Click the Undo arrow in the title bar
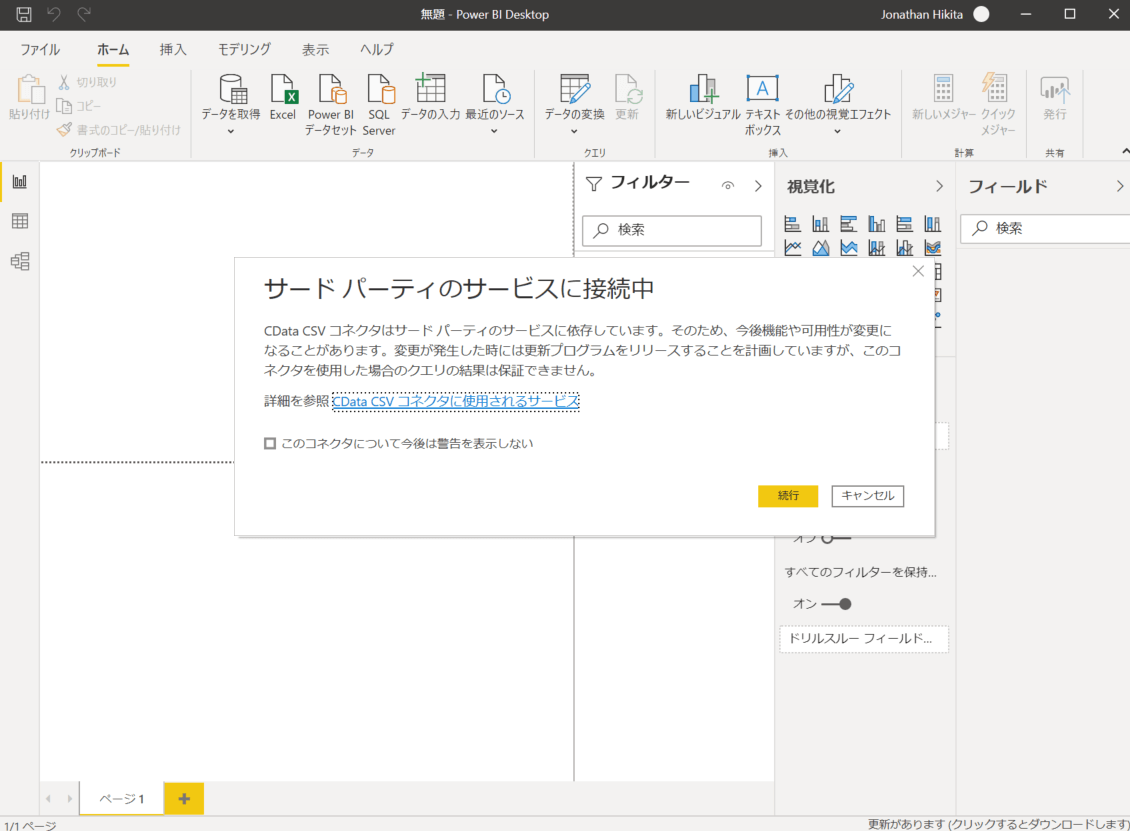This screenshot has height=831, width=1130. (x=54, y=14)
